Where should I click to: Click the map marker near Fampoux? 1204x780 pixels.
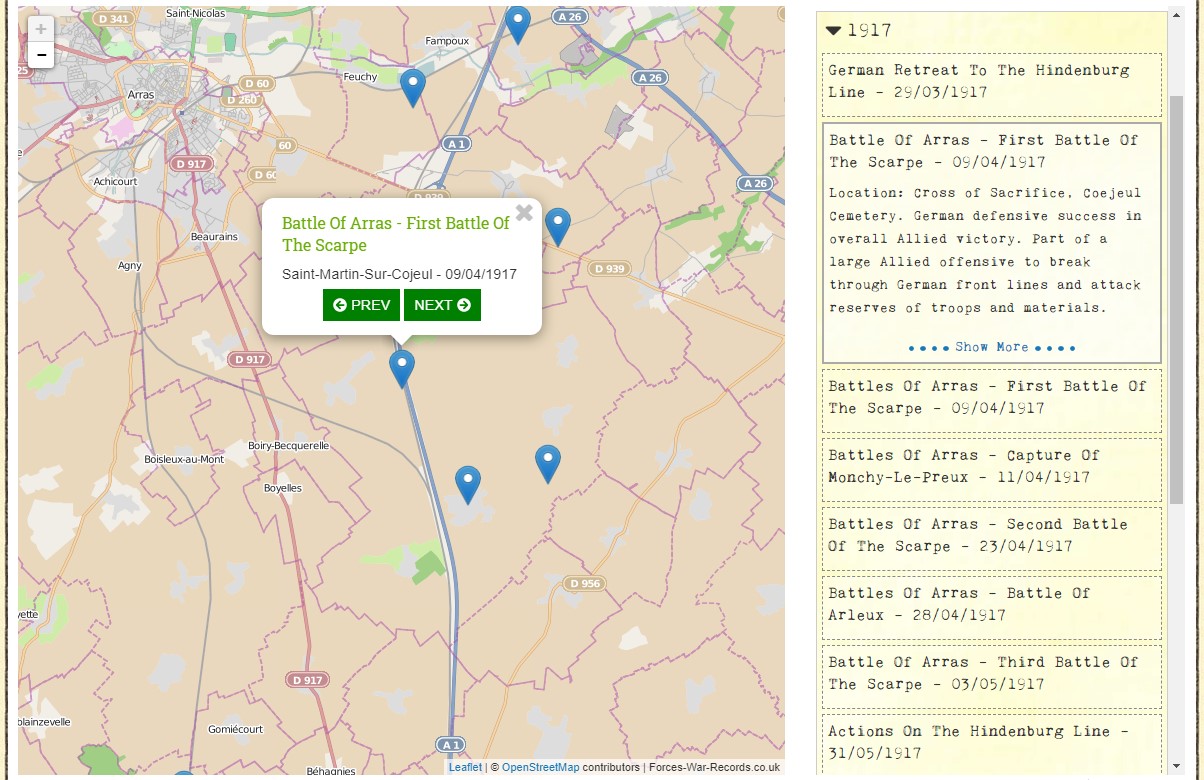(x=517, y=23)
